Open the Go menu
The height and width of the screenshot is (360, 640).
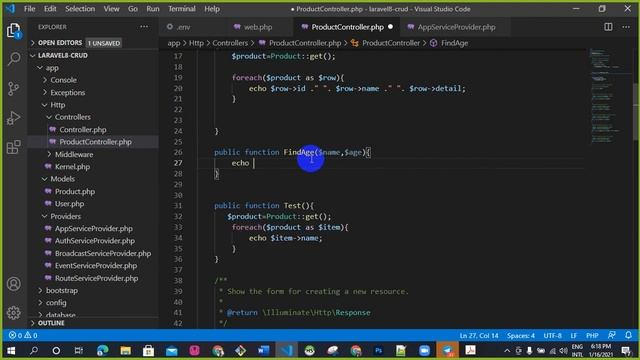[x=133, y=9]
